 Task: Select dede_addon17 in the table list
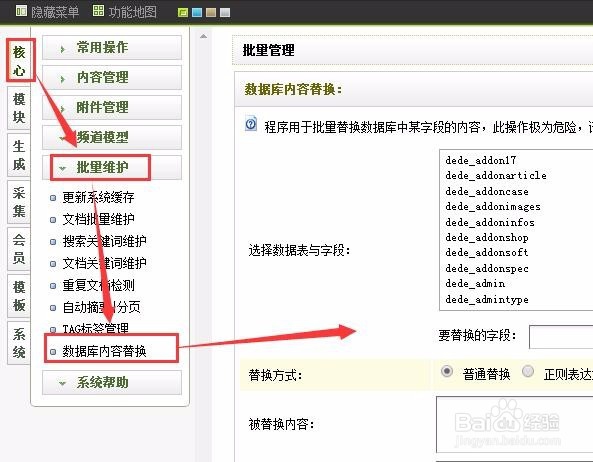pos(480,160)
